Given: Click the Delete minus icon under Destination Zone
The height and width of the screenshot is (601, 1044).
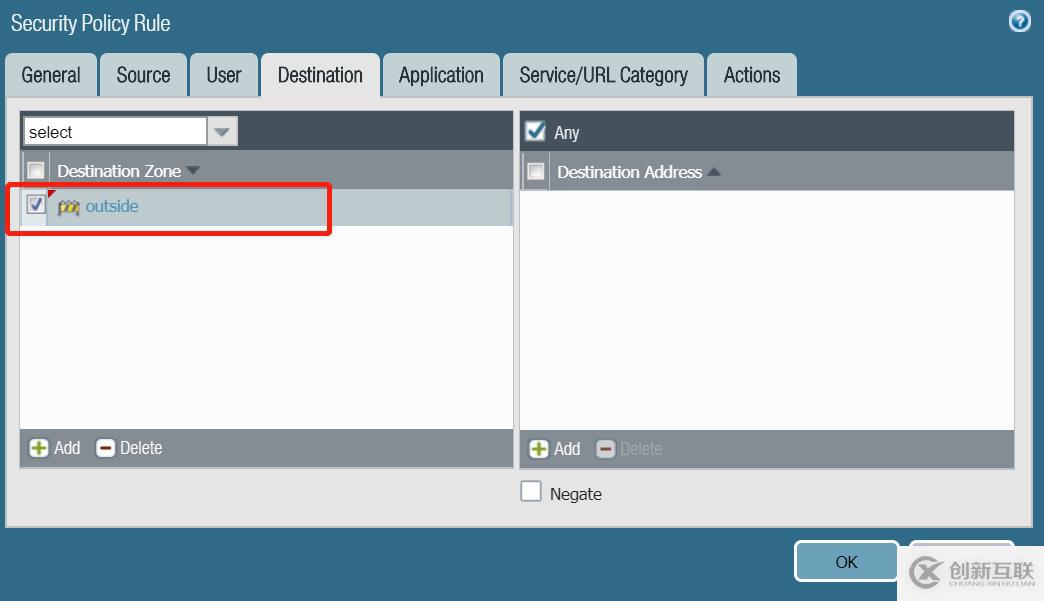Looking at the screenshot, I should click(106, 448).
